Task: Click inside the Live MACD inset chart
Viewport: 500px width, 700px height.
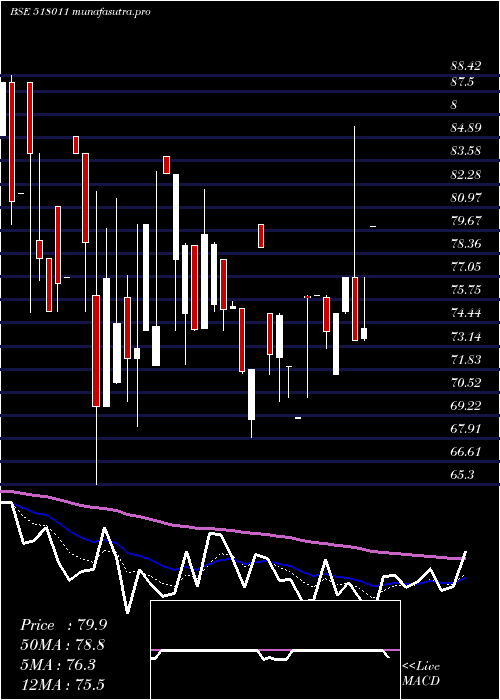Action: 275,650
